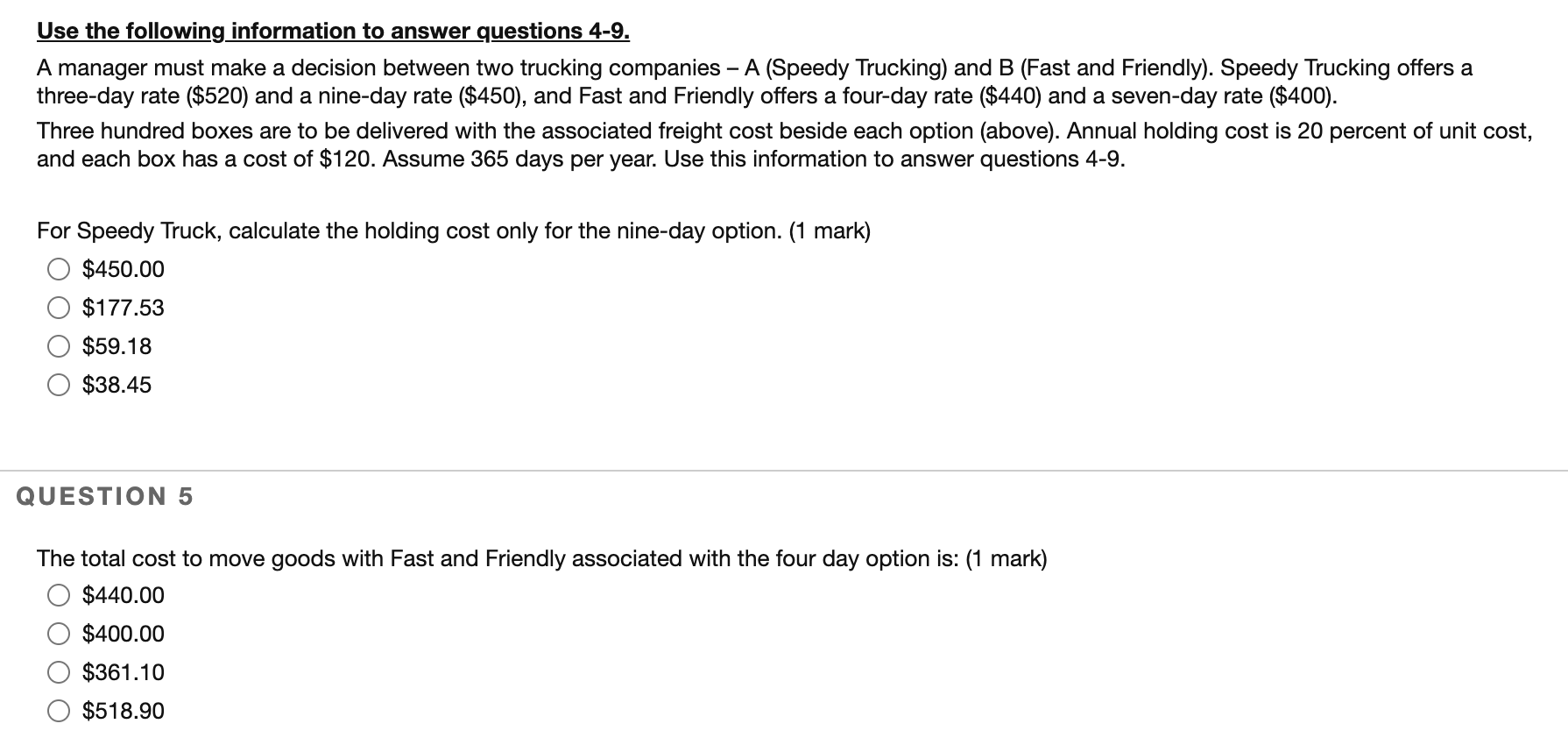Image resolution: width=1568 pixels, height=745 pixels.
Task: Click the divider line above QUESTION 5
Action: pos(784,471)
